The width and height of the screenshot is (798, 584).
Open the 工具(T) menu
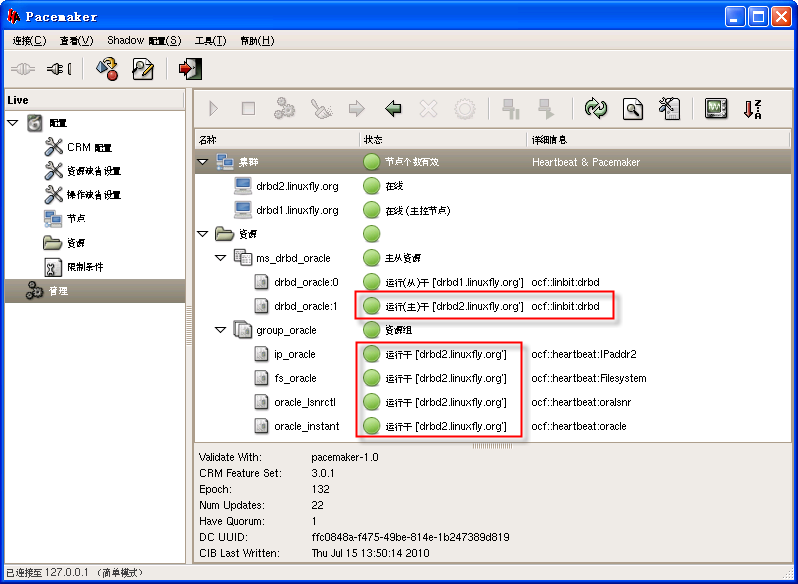210,40
